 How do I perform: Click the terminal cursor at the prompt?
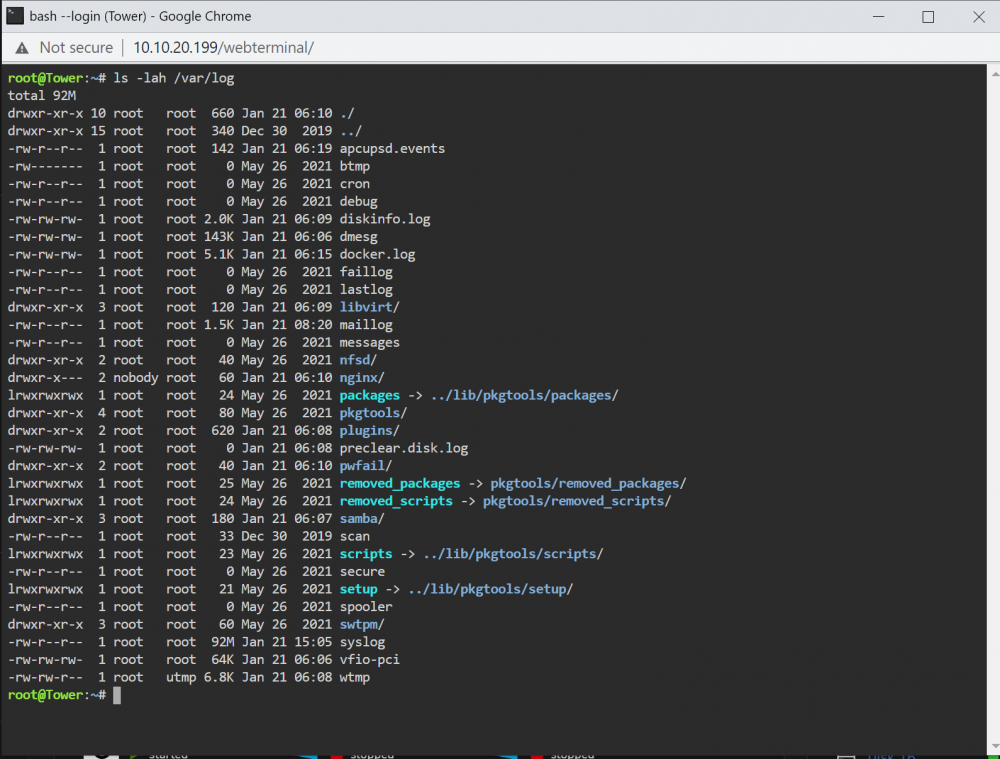click(117, 695)
